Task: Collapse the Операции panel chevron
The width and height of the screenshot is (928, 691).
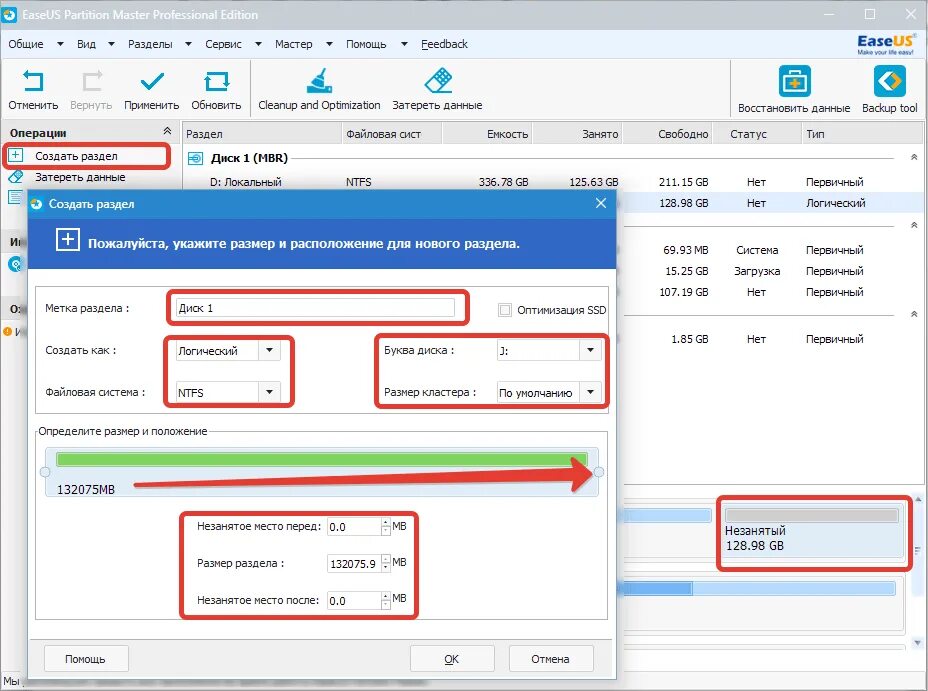Action: click(x=167, y=131)
